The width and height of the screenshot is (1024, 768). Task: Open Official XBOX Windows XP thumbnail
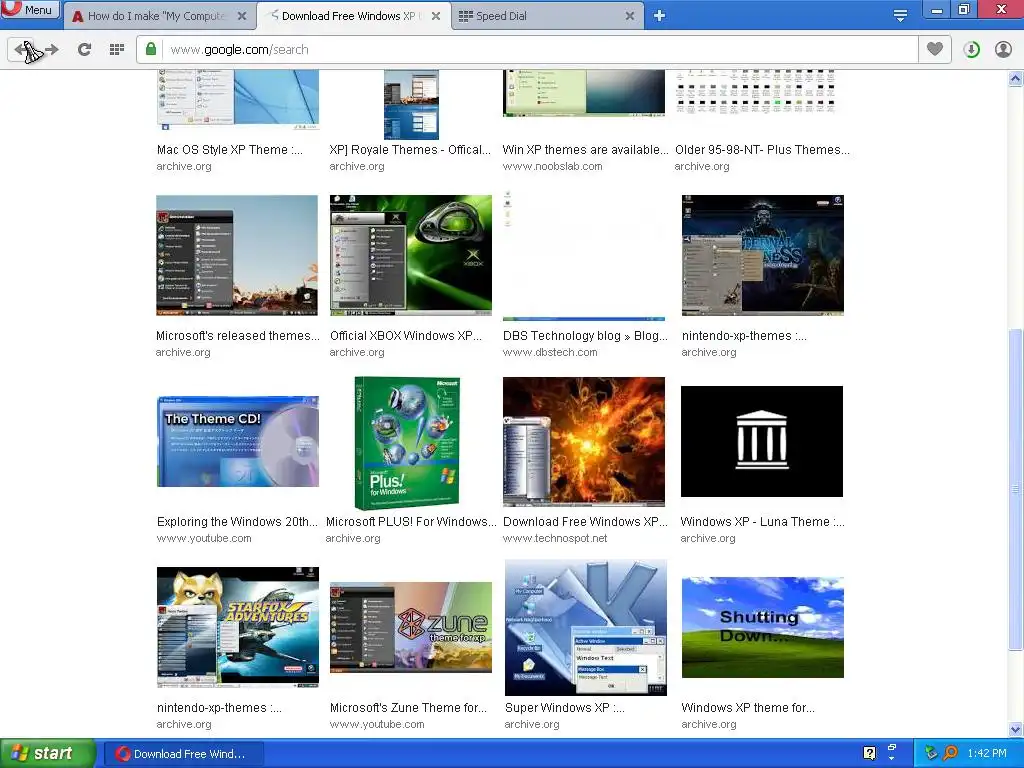point(411,253)
